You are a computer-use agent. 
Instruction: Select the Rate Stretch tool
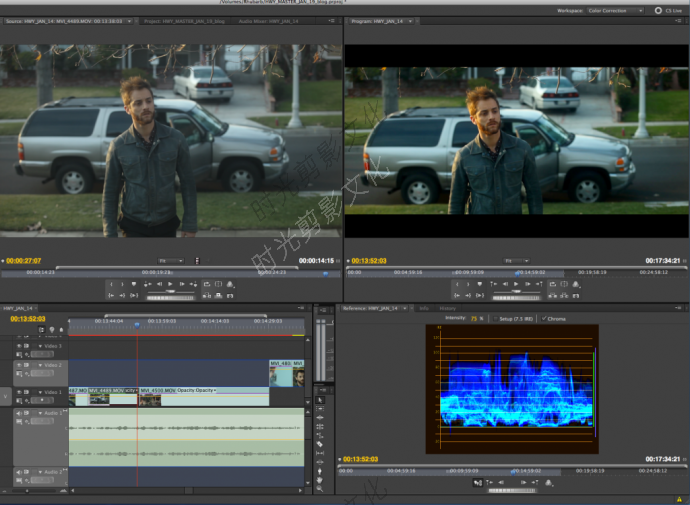[320, 435]
